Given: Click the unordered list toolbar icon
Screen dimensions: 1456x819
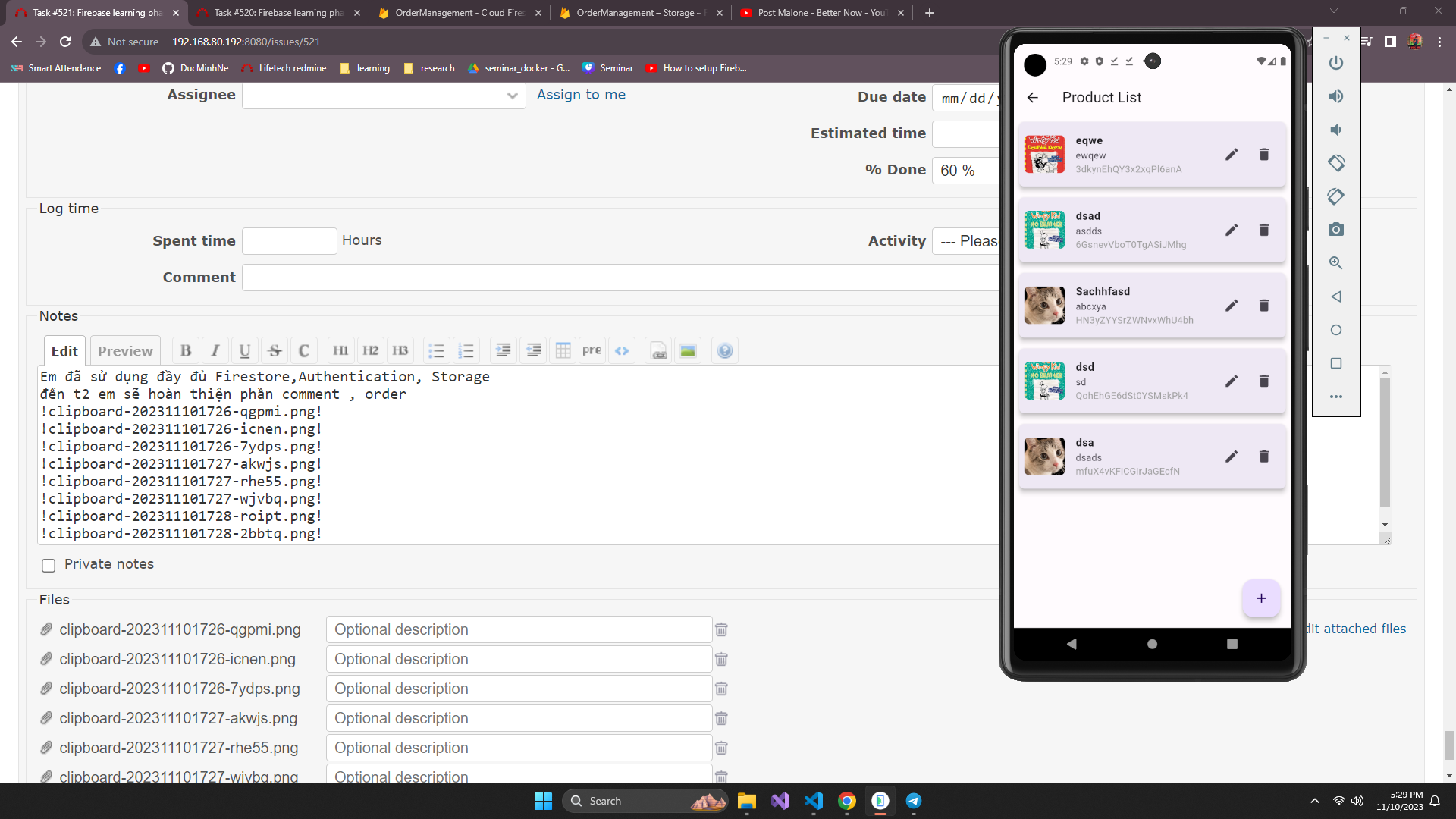Looking at the screenshot, I should [x=436, y=350].
